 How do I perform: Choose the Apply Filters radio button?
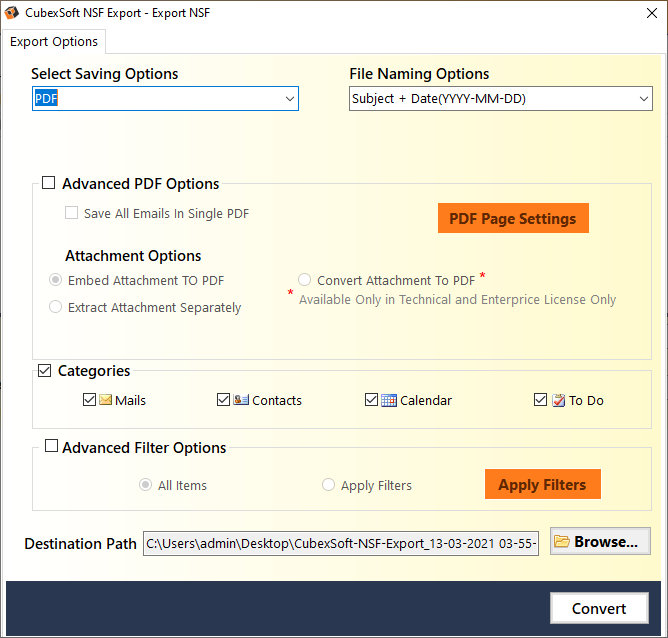(329, 485)
